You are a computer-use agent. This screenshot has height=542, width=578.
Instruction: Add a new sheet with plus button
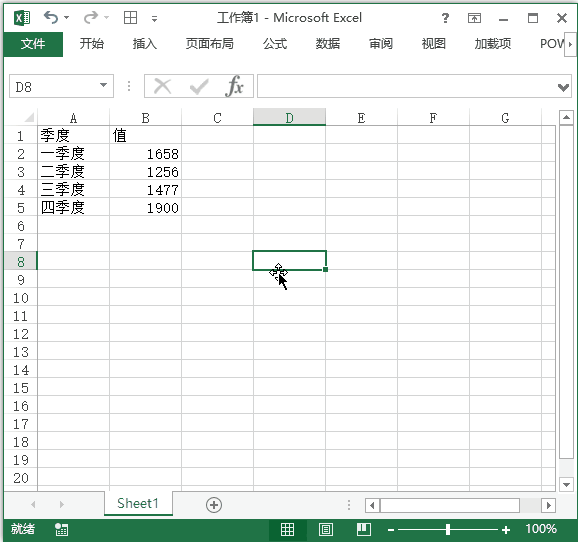(x=214, y=505)
